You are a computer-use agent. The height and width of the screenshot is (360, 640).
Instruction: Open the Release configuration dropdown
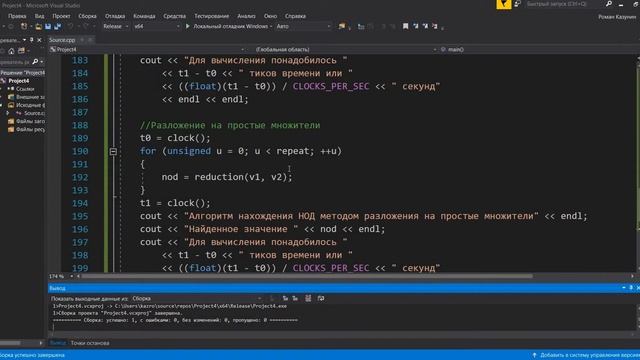(x=116, y=26)
